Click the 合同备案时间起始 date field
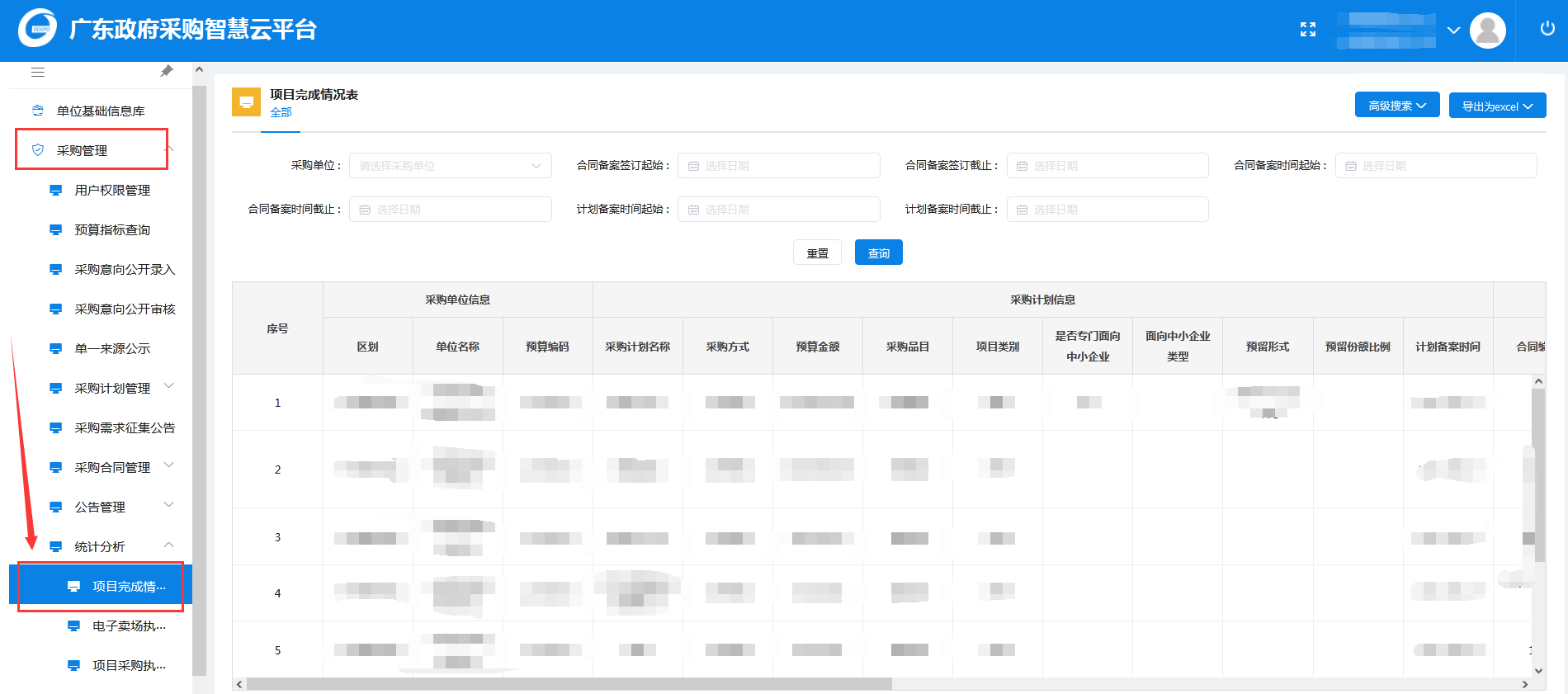Viewport: 1568px width, 694px height. (x=1436, y=166)
